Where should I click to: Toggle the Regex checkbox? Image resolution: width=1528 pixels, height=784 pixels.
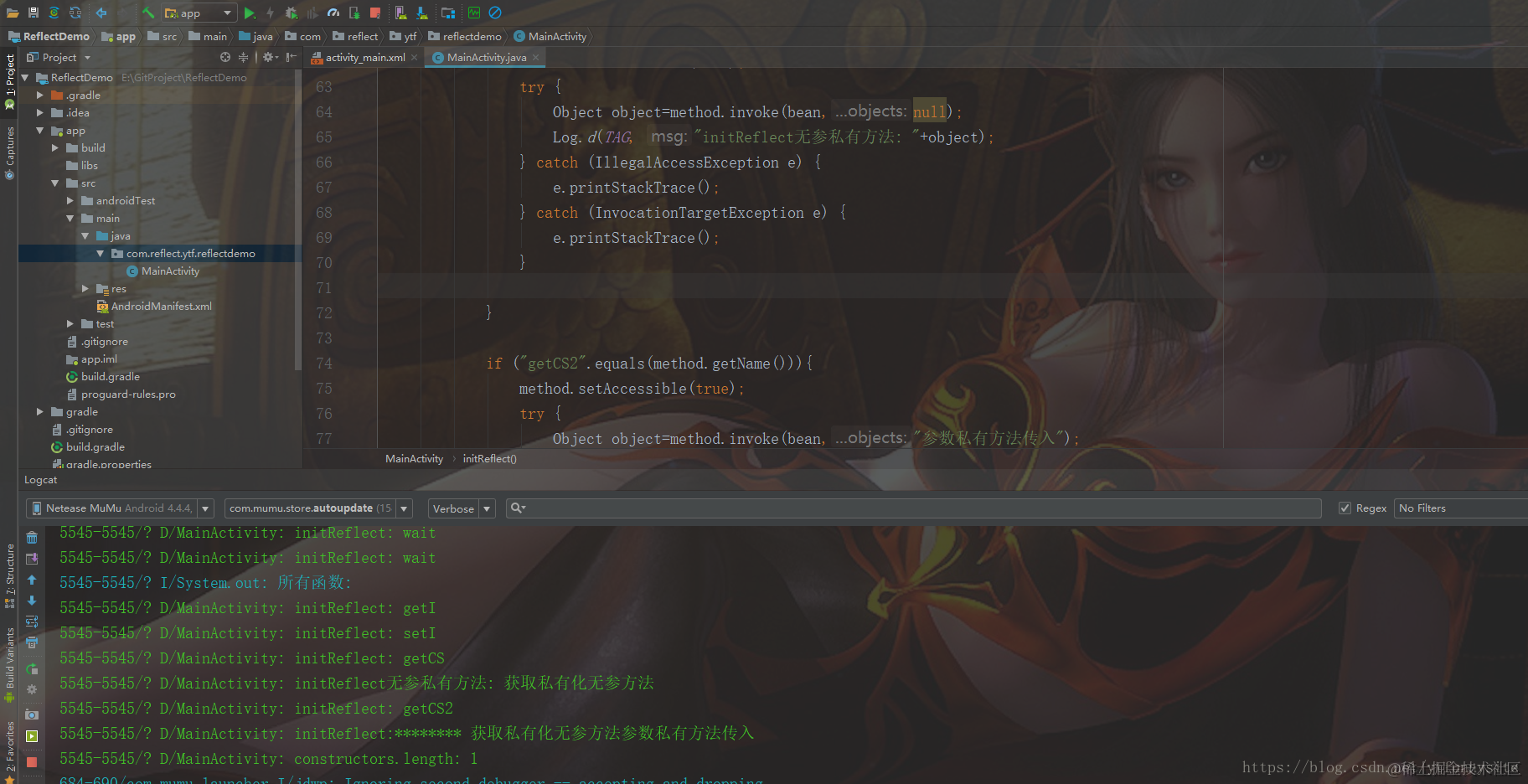point(1345,508)
